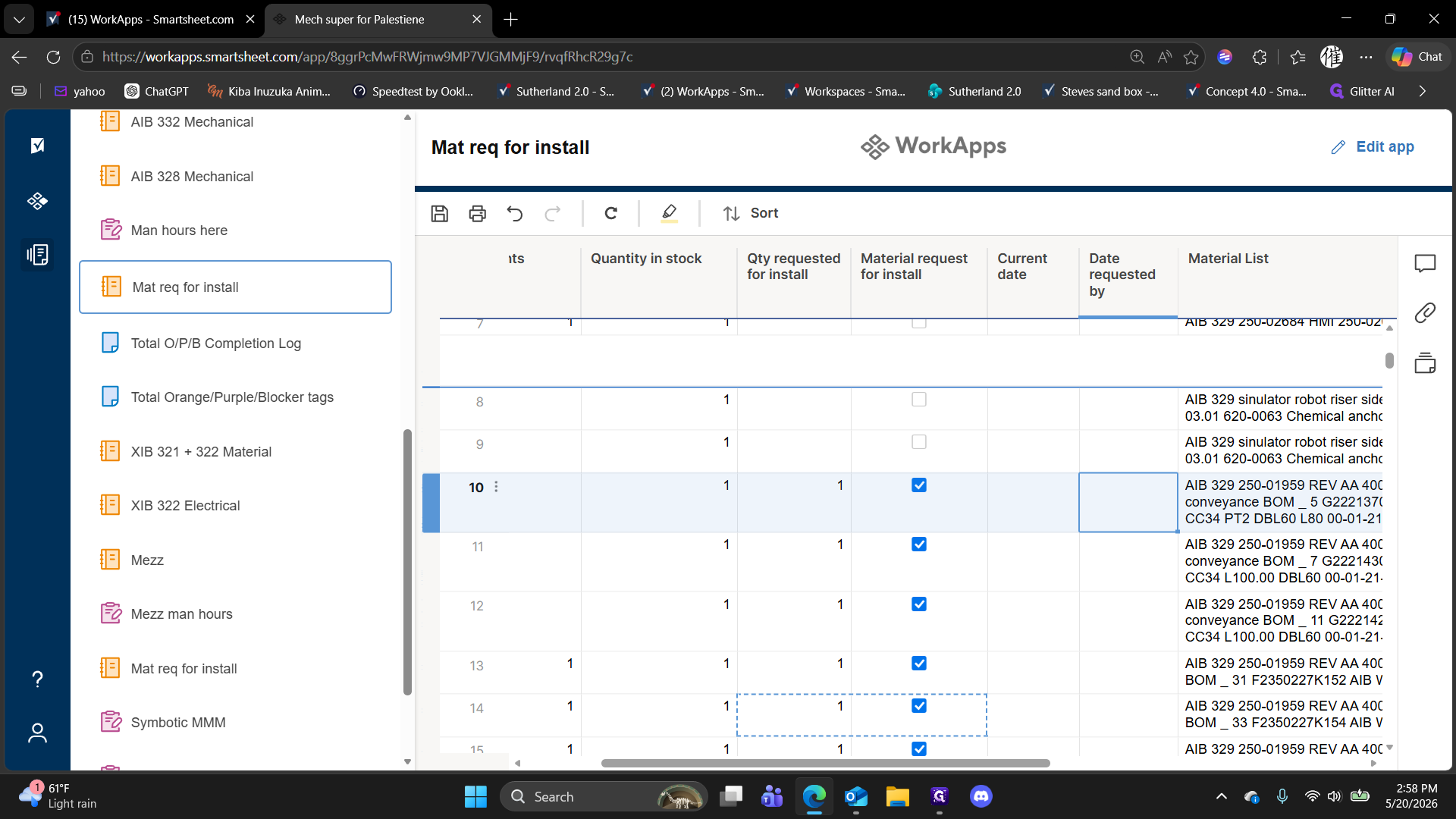Viewport: 1456px width, 819px height.
Task: Open a new browser tab
Action: coord(510,19)
